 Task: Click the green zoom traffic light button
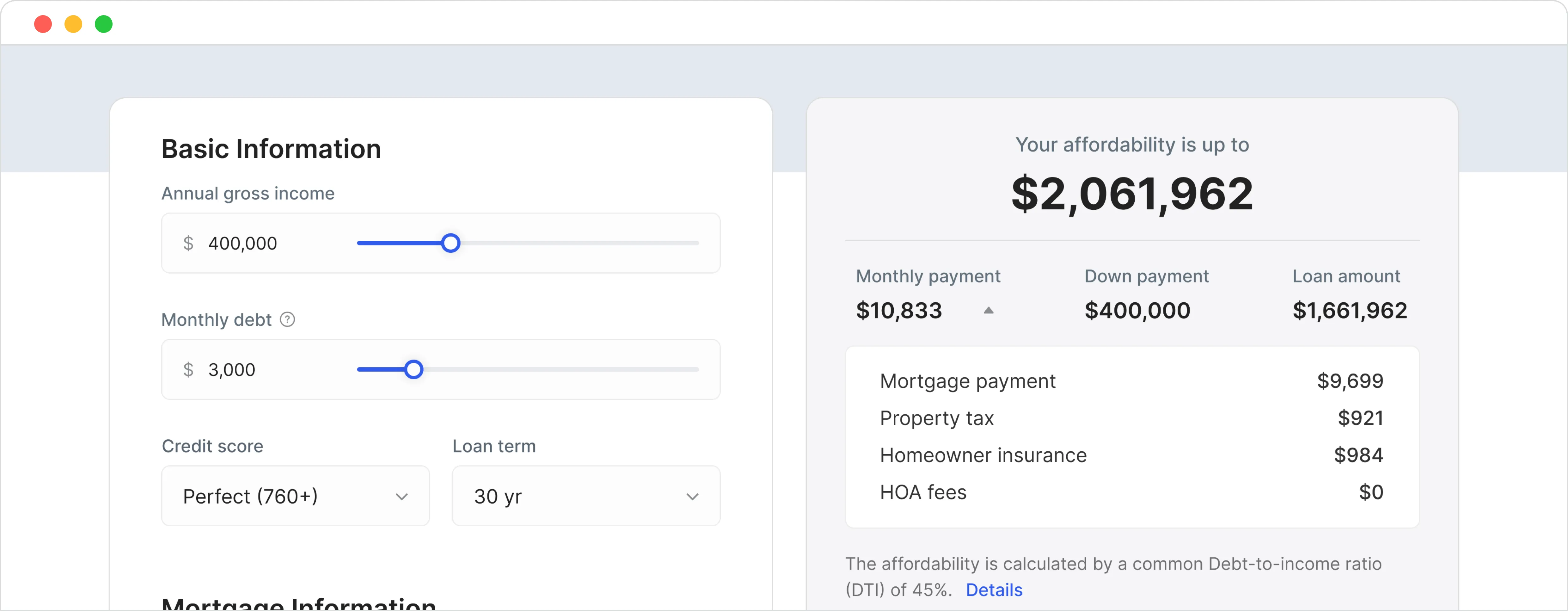(104, 24)
